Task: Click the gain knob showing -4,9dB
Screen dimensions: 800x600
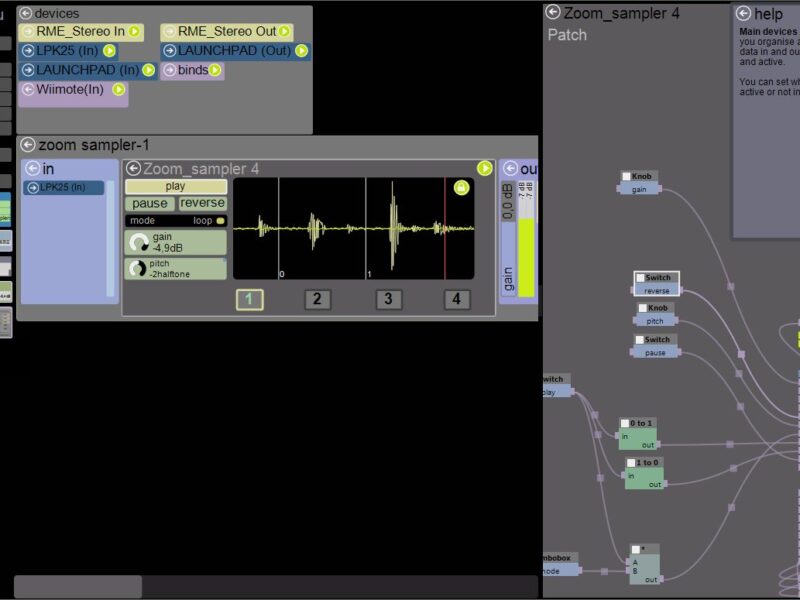Action: click(x=139, y=242)
